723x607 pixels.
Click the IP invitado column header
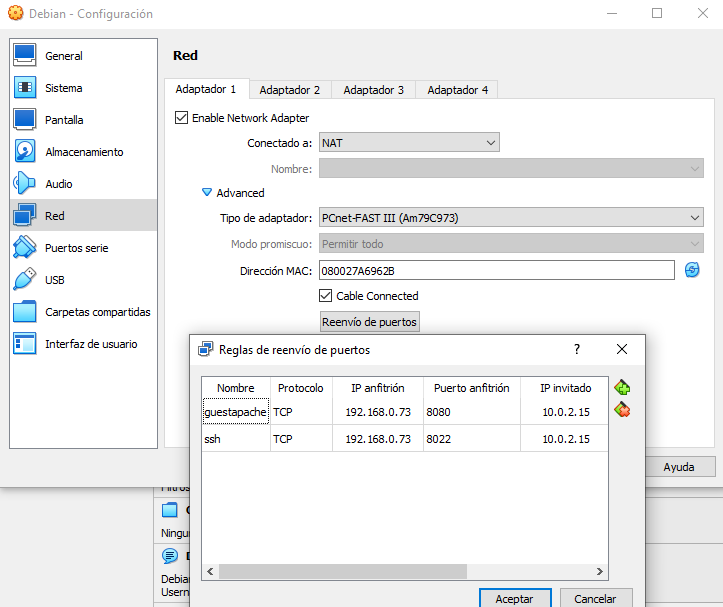click(565, 388)
